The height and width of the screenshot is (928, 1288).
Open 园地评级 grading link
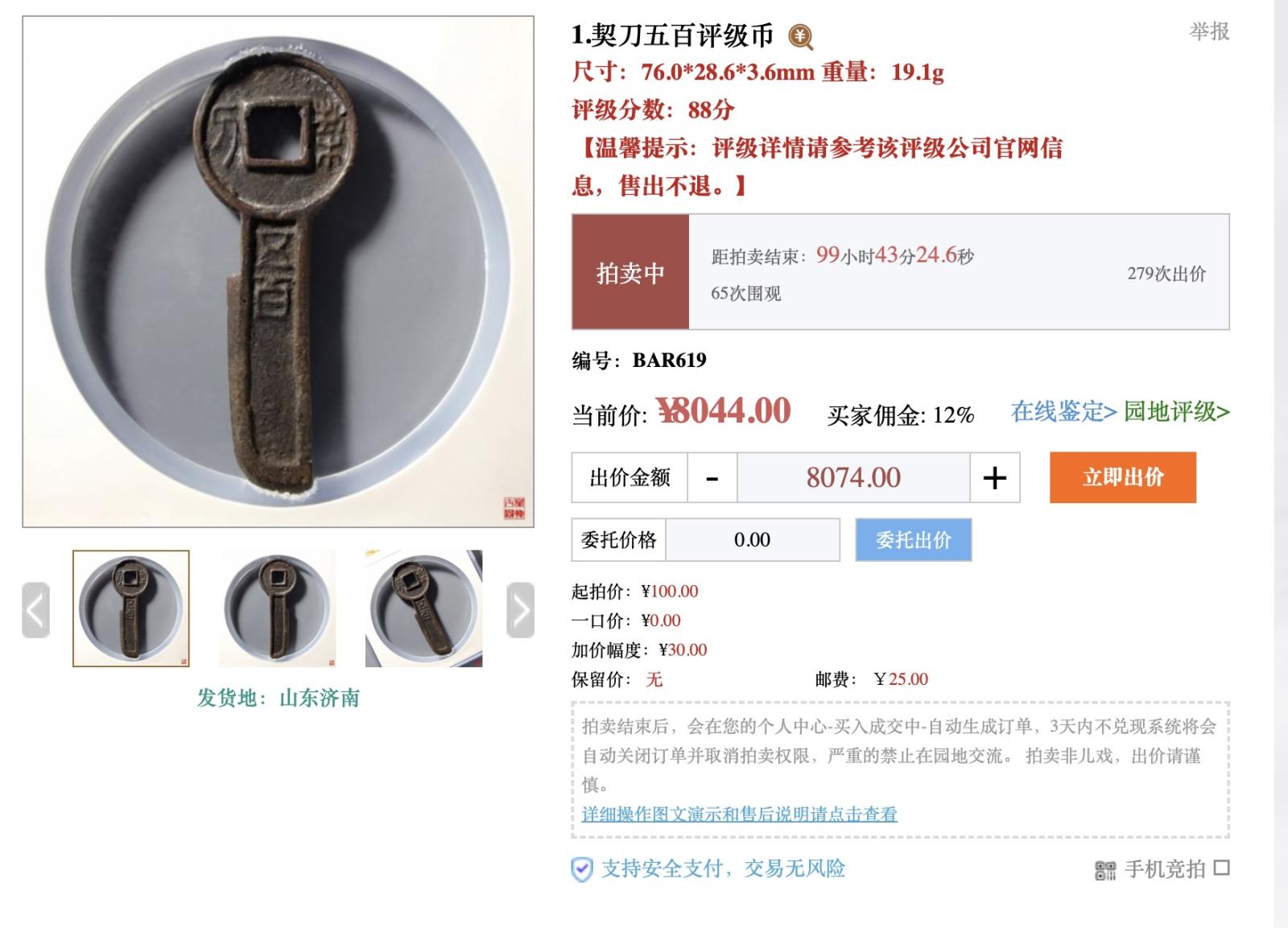pyautogui.click(x=1176, y=411)
